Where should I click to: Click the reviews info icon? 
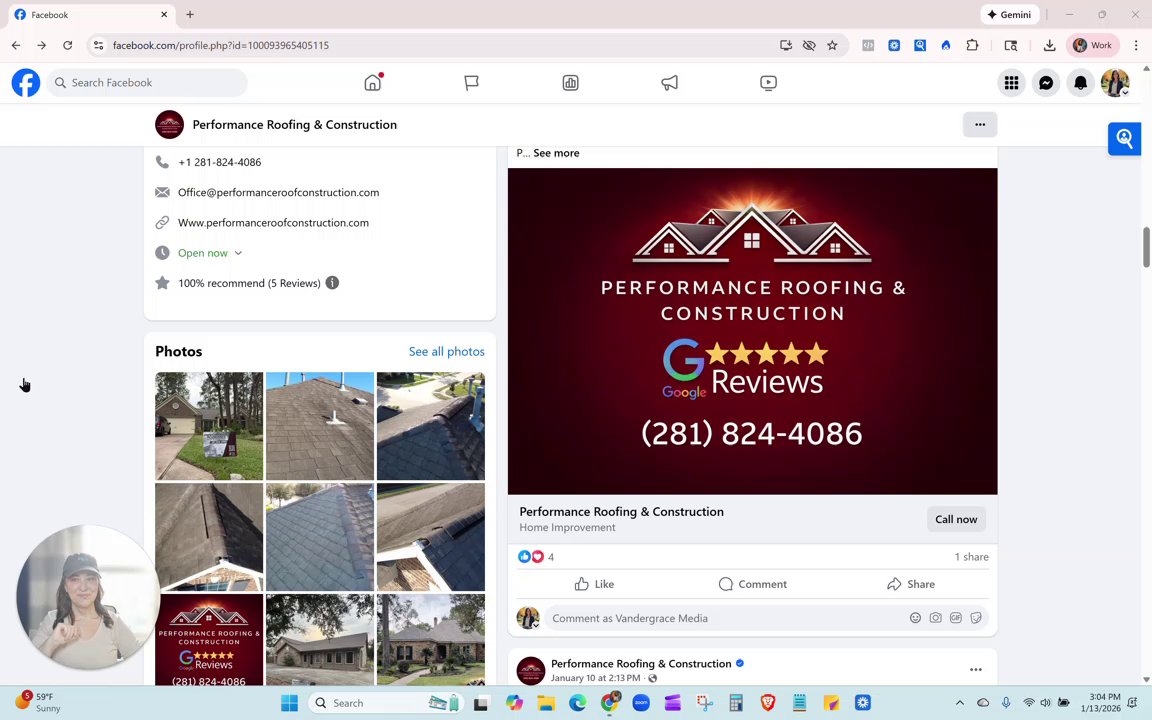[x=332, y=283]
